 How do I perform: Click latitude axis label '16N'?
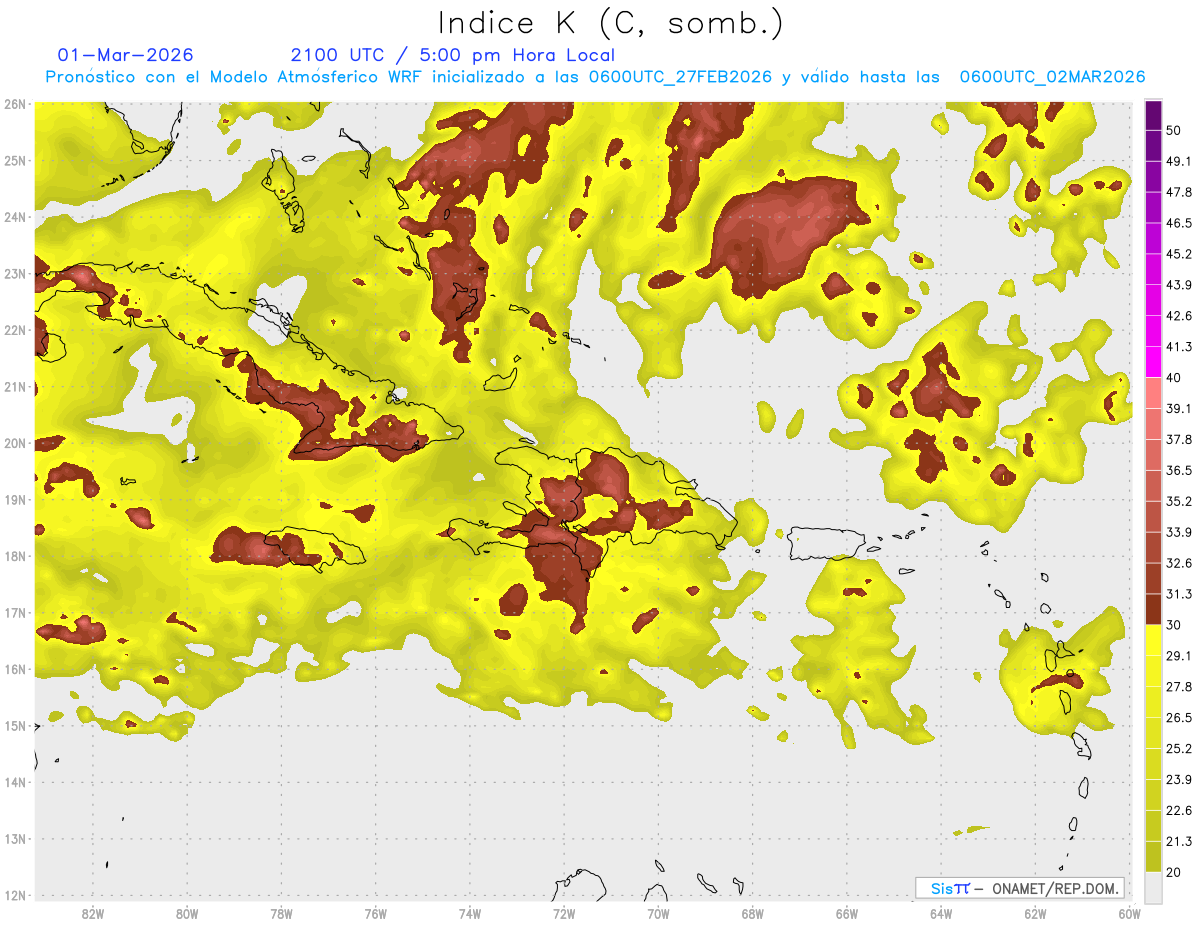[15, 669]
